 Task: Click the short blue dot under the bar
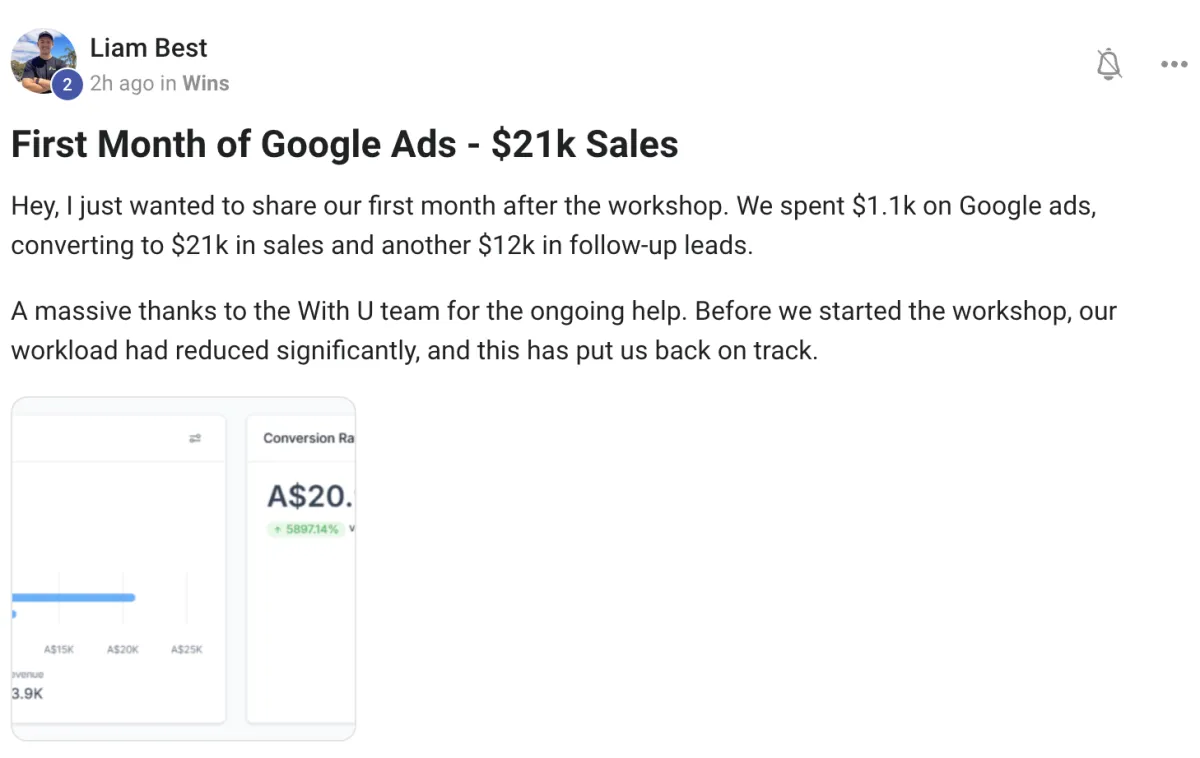click(14, 614)
